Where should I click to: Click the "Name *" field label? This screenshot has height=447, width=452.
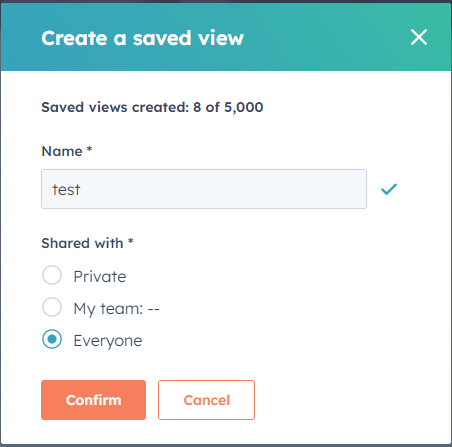[67, 151]
